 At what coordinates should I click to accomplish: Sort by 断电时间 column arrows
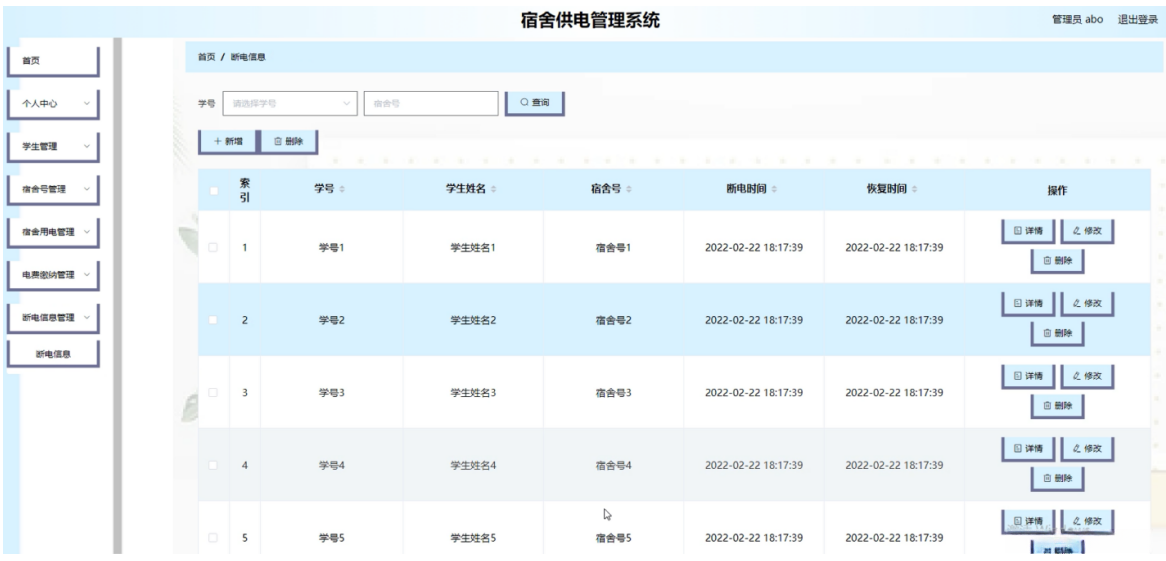[774, 190]
